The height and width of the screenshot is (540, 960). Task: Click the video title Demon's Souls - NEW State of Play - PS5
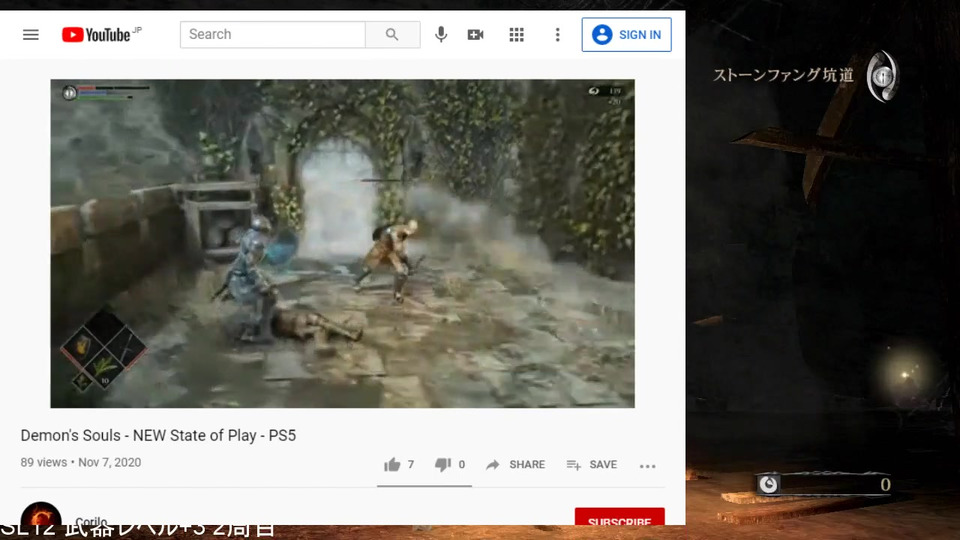159,435
